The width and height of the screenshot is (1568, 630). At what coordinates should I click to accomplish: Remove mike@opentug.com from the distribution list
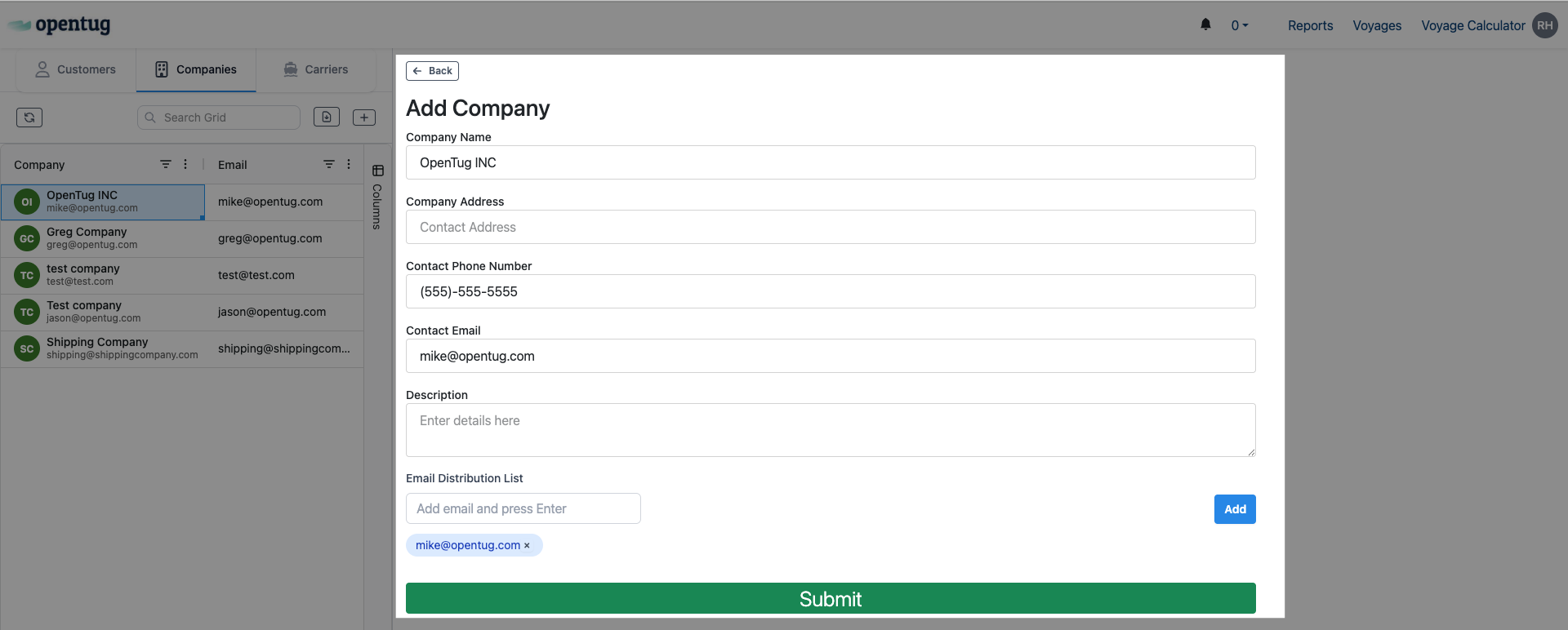(527, 546)
